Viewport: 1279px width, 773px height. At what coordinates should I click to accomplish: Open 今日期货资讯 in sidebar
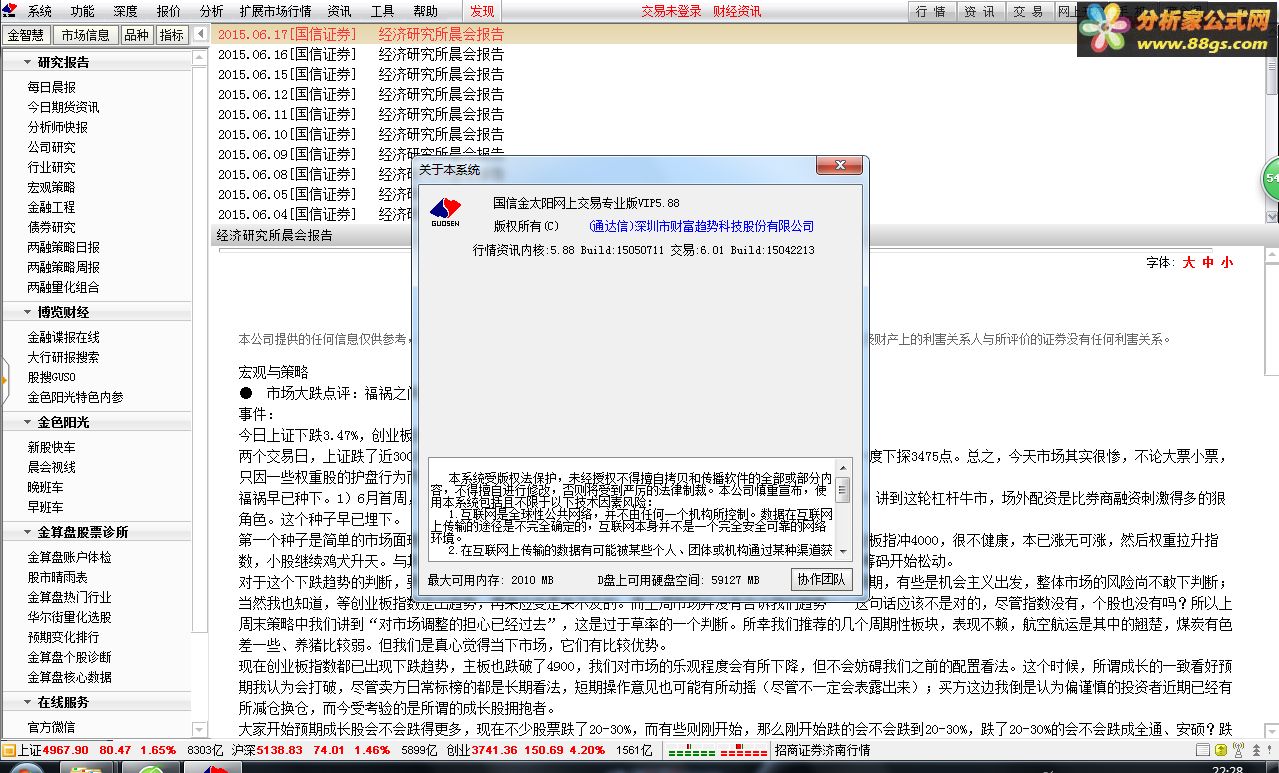tap(63, 107)
